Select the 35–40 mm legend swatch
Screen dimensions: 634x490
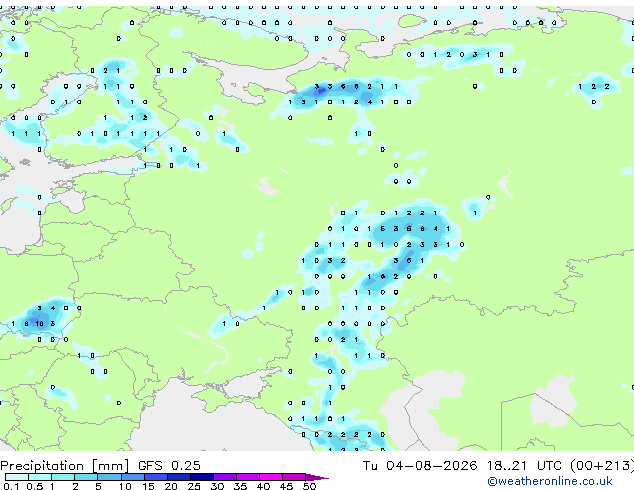coord(248,477)
